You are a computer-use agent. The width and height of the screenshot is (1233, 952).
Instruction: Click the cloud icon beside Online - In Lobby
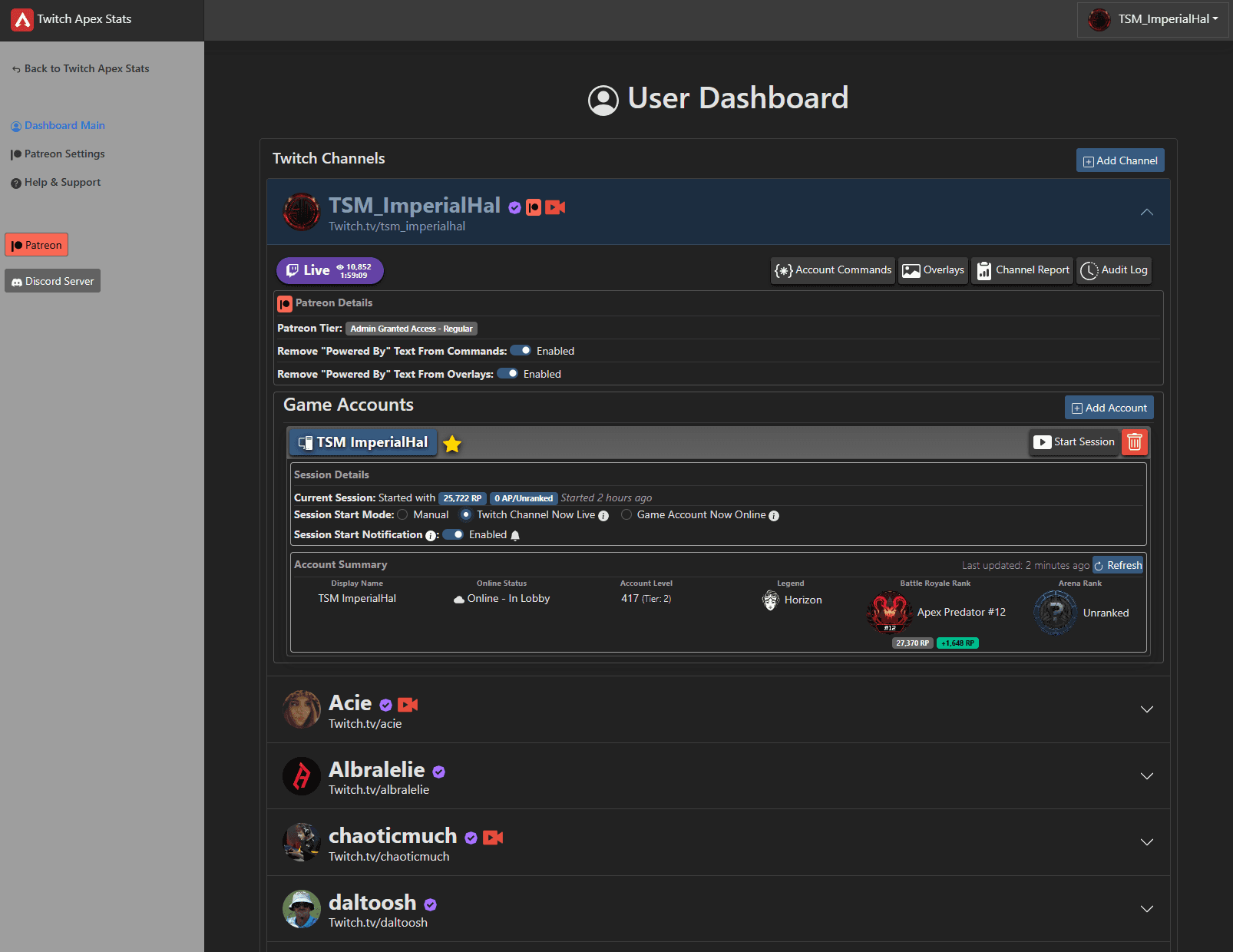(459, 600)
